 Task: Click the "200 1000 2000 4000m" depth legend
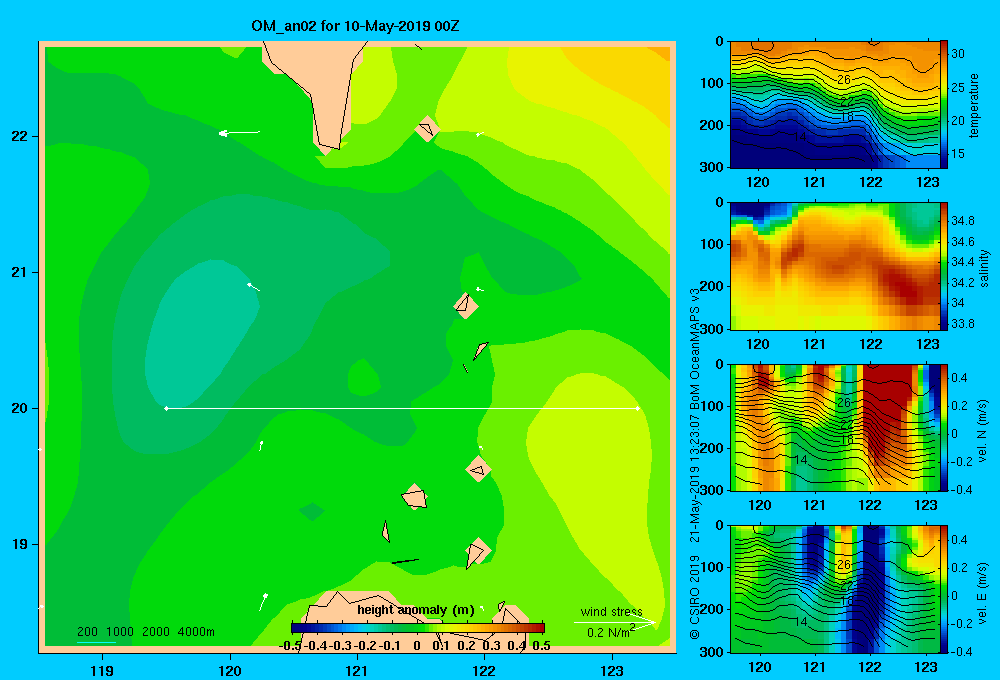(145, 632)
